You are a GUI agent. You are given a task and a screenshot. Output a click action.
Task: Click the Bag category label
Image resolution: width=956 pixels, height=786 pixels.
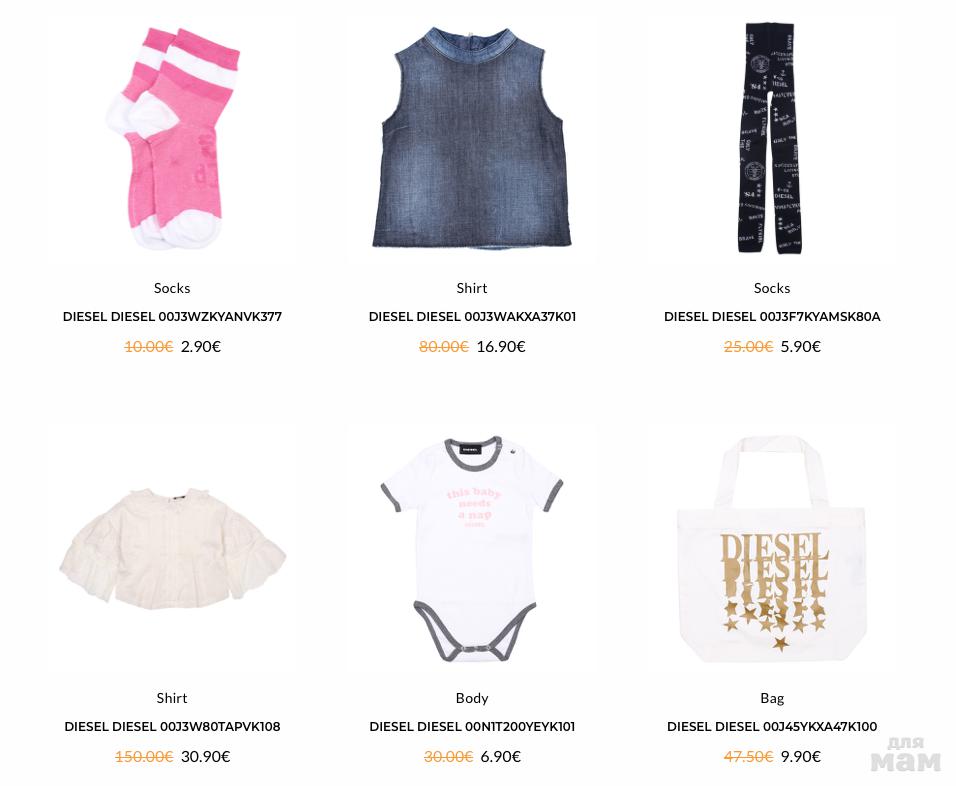(x=772, y=698)
